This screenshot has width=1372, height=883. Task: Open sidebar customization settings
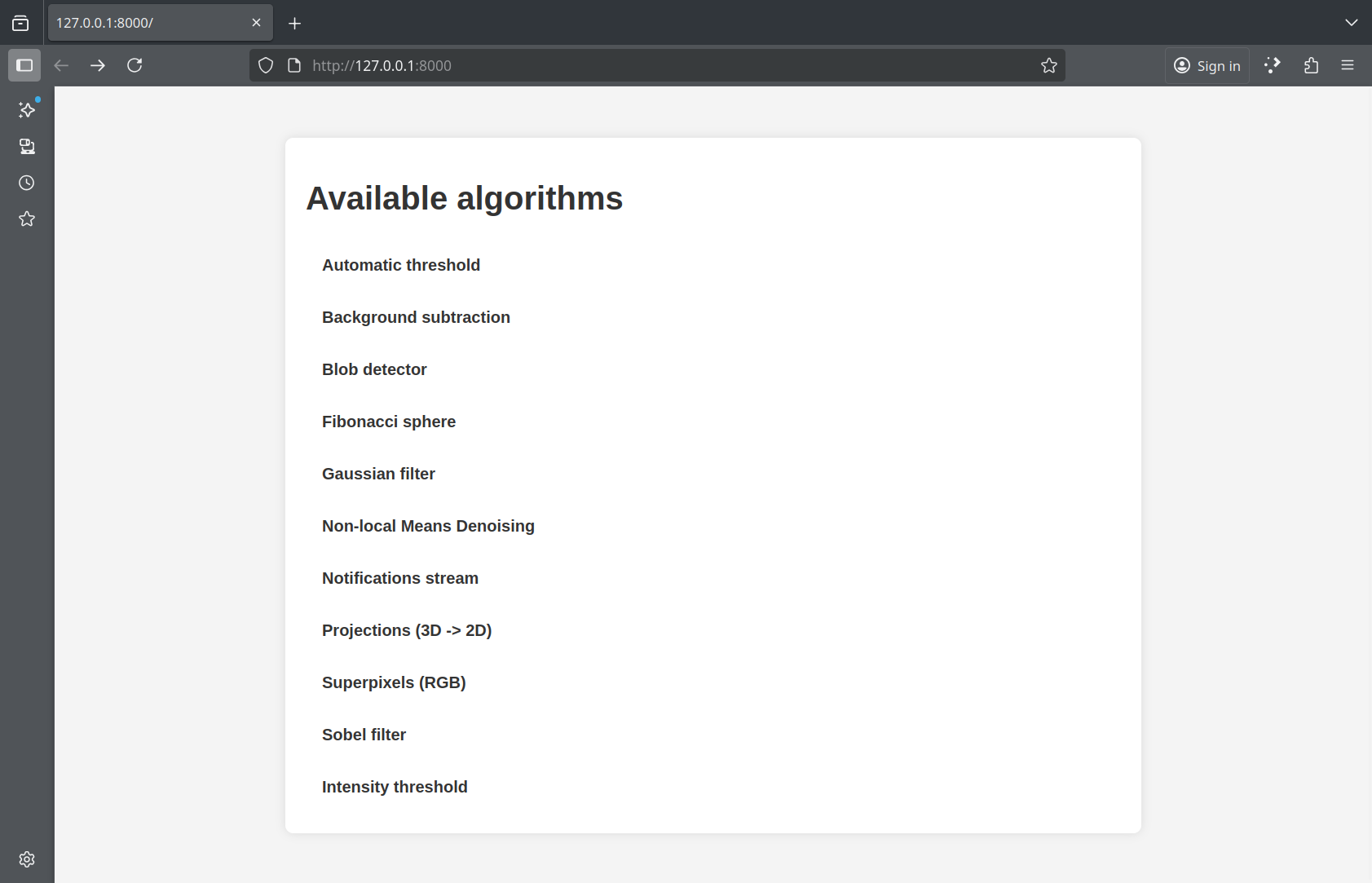click(x=27, y=859)
